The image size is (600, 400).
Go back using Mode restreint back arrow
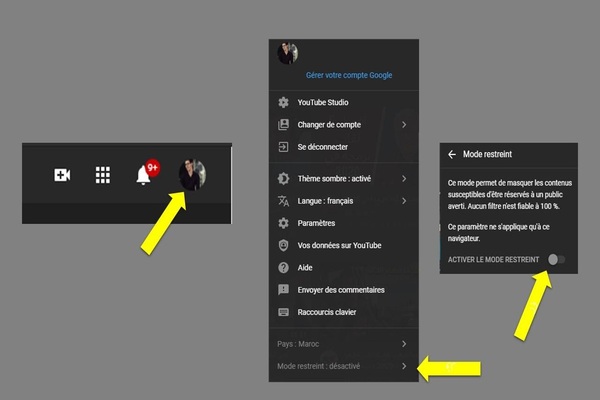point(452,155)
